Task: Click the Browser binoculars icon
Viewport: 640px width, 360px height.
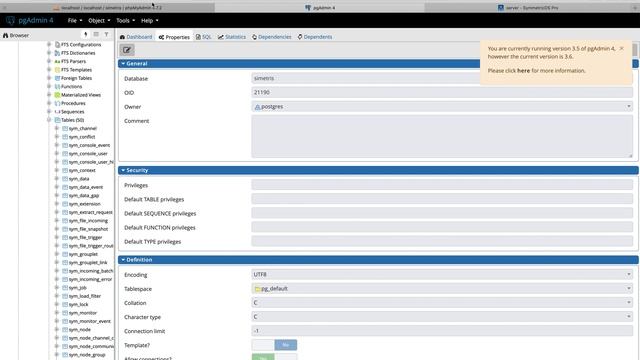Action: click(5, 36)
